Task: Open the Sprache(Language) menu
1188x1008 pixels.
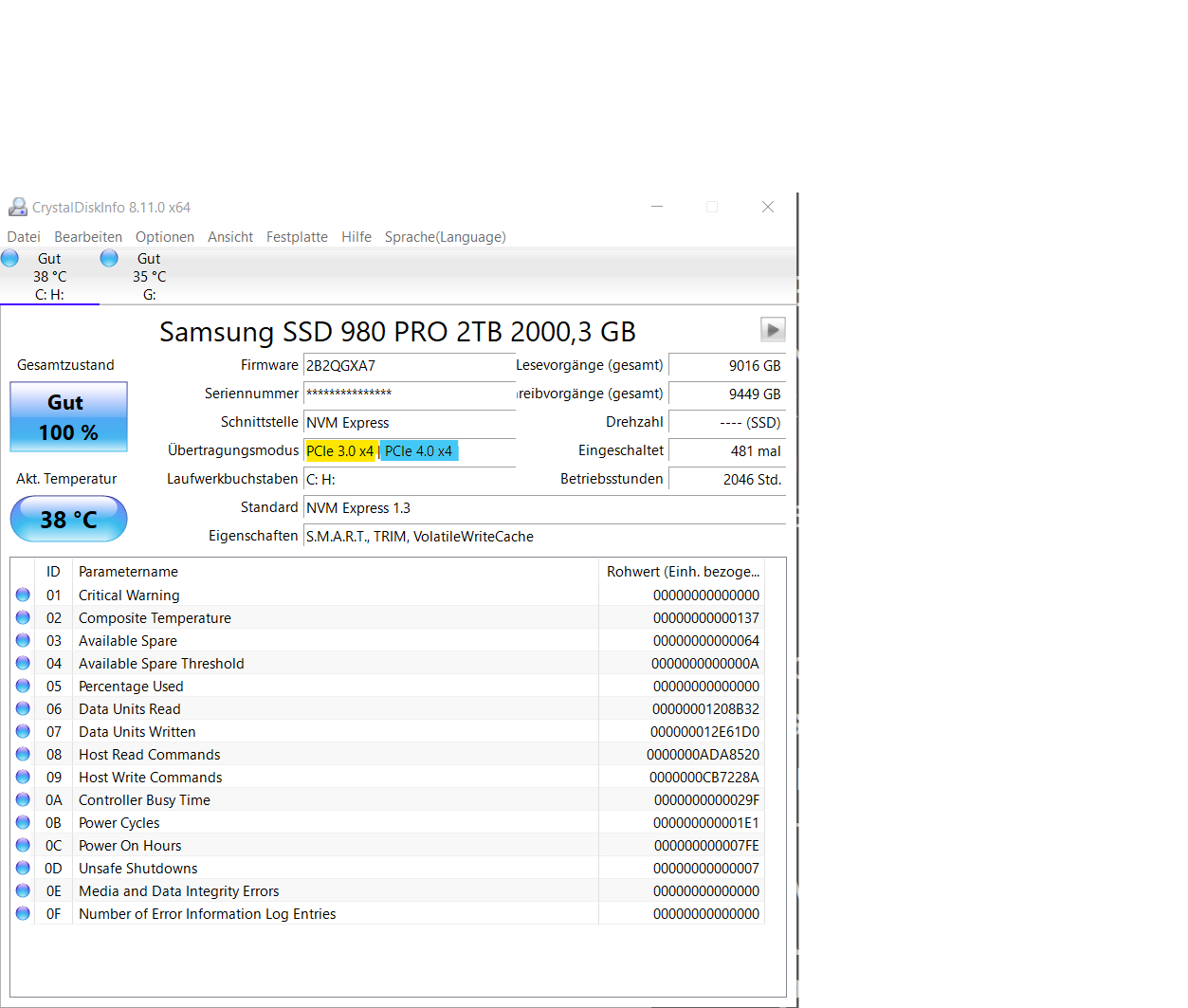Action: tap(445, 237)
